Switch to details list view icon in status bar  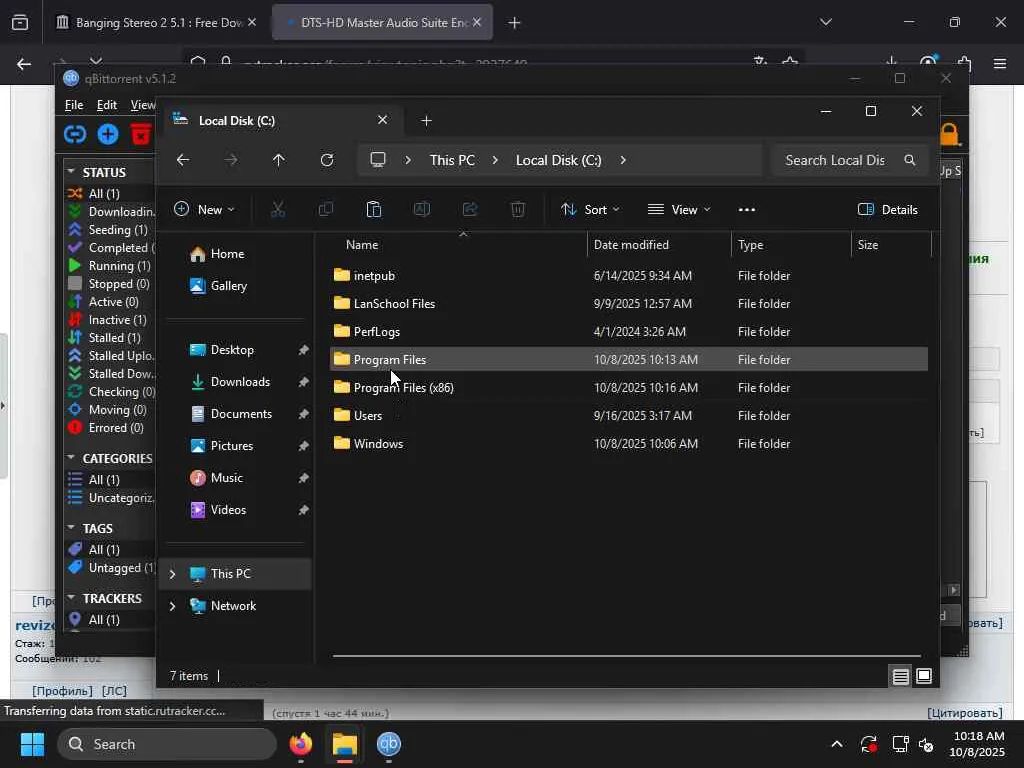(901, 676)
